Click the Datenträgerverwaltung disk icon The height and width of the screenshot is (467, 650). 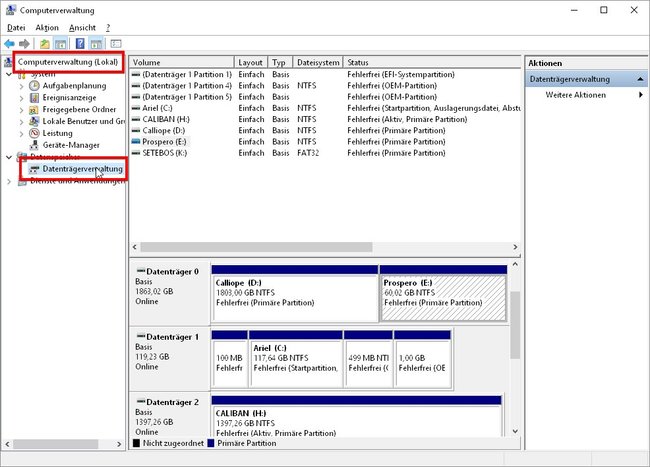[34, 169]
